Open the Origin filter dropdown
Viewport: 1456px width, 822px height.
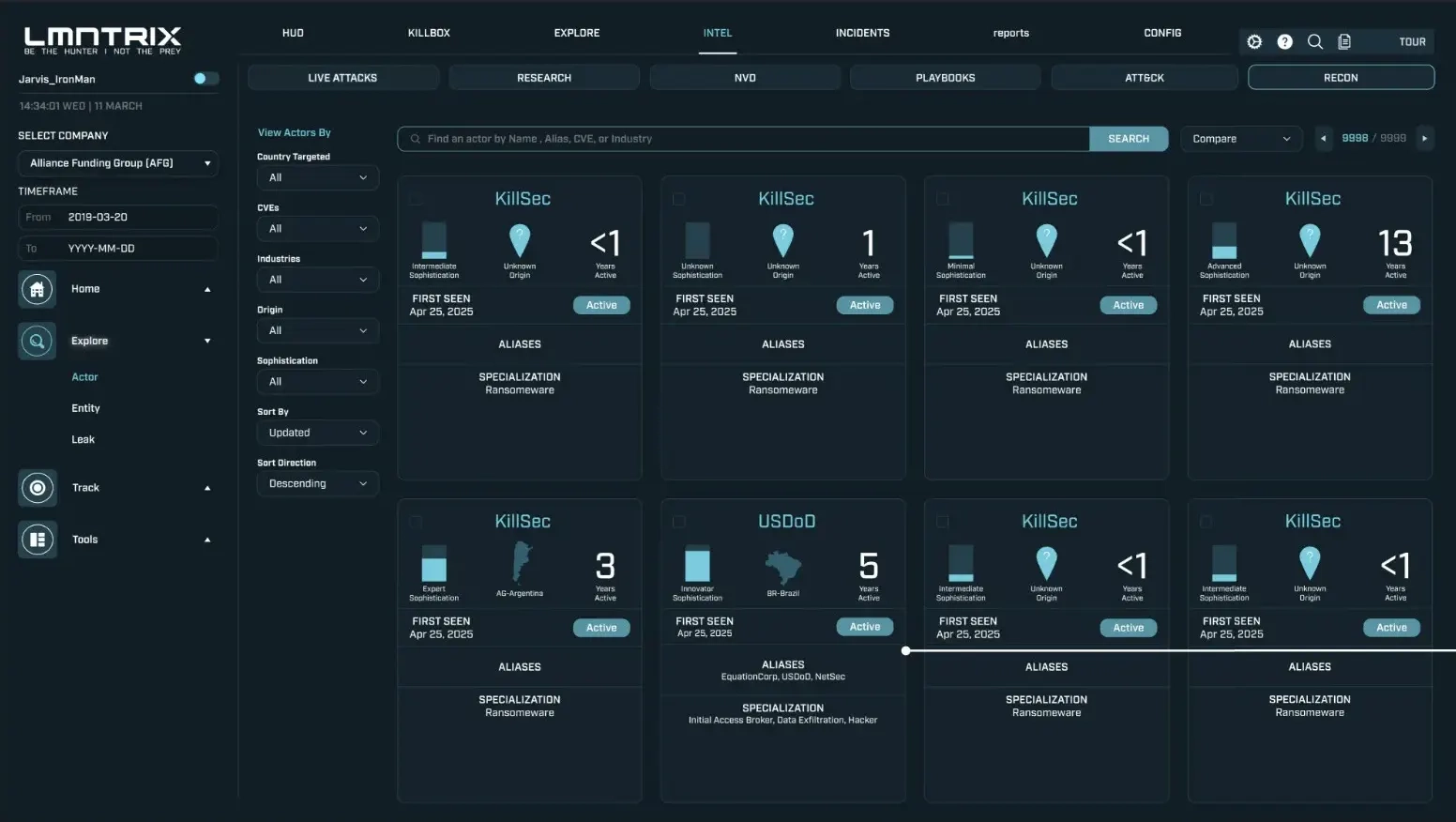(318, 331)
